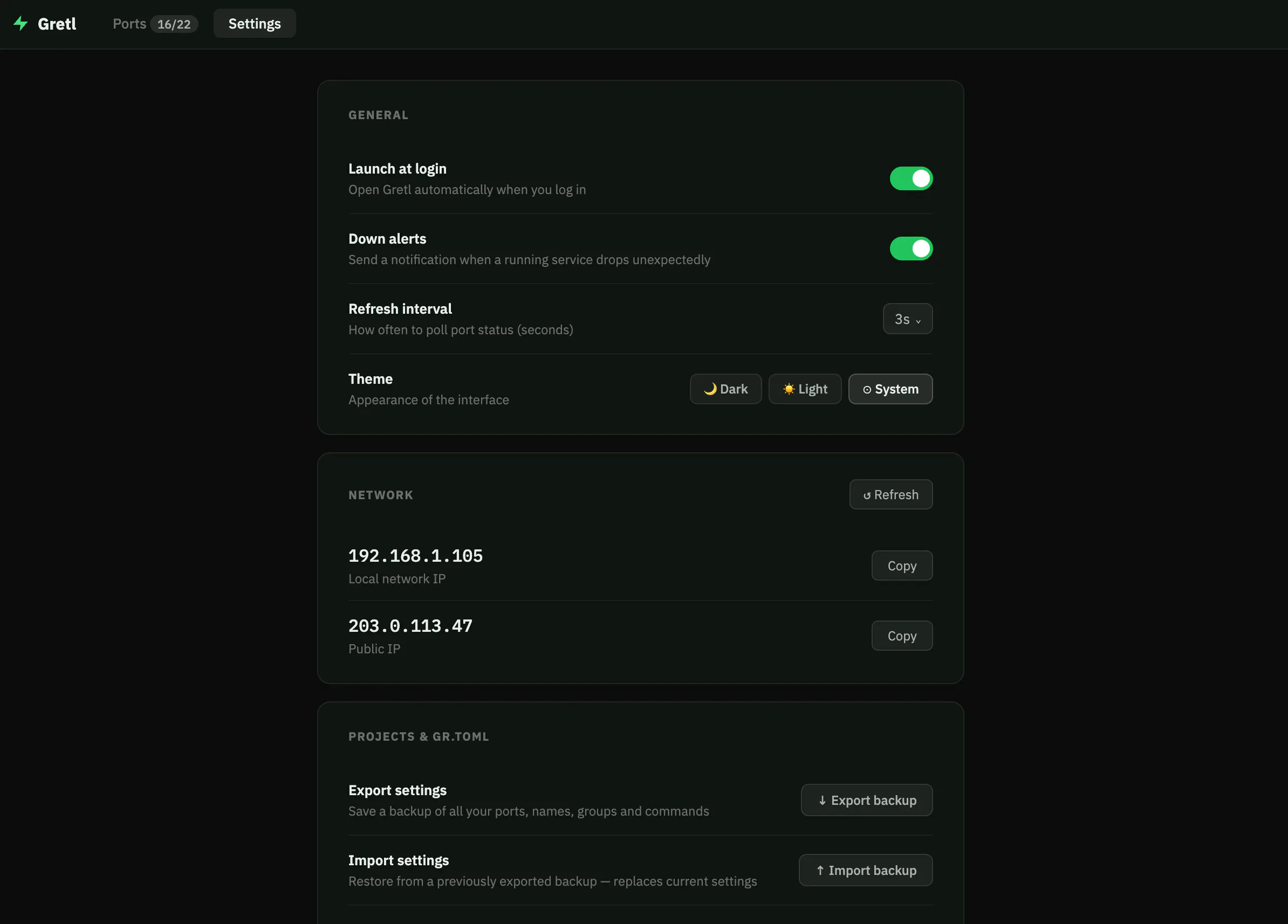The width and height of the screenshot is (1288, 924).
Task: Click the PROJECTS & GR.TOML heading
Action: (419, 737)
